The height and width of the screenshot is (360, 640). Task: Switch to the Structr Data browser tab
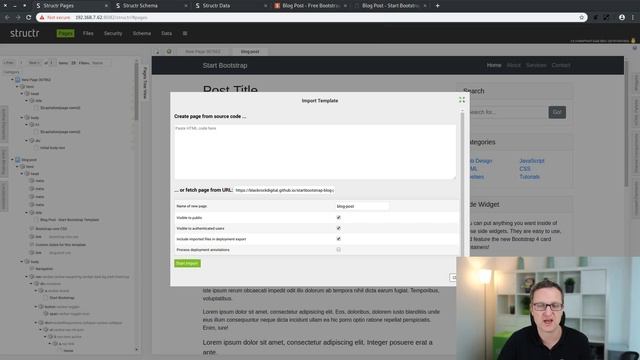pos(231,6)
